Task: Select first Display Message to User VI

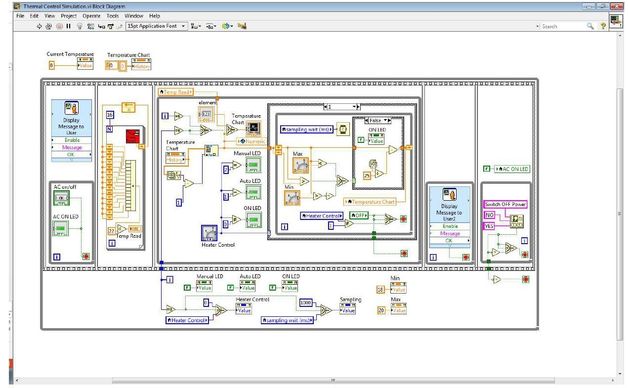Action: (71, 130)
